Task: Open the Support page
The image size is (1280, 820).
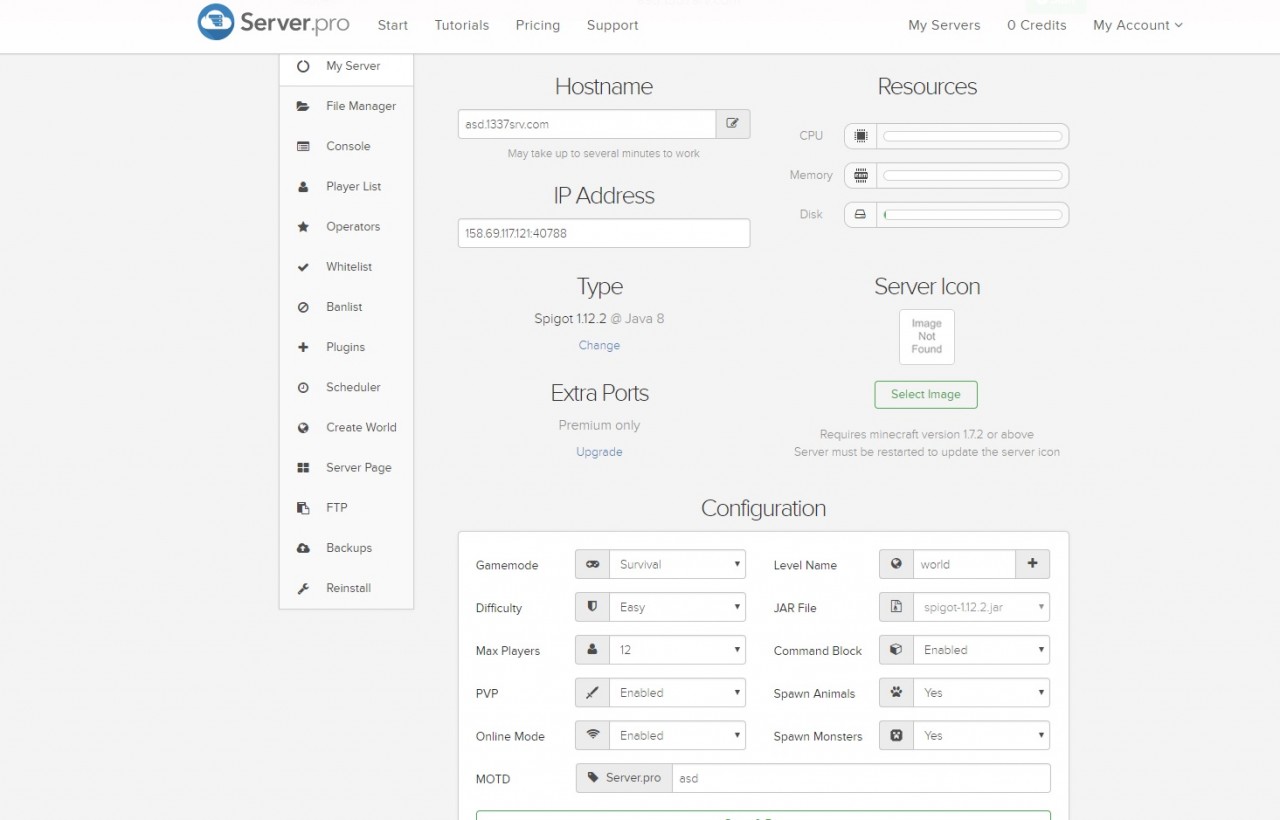Action: (x=613, y=25)
